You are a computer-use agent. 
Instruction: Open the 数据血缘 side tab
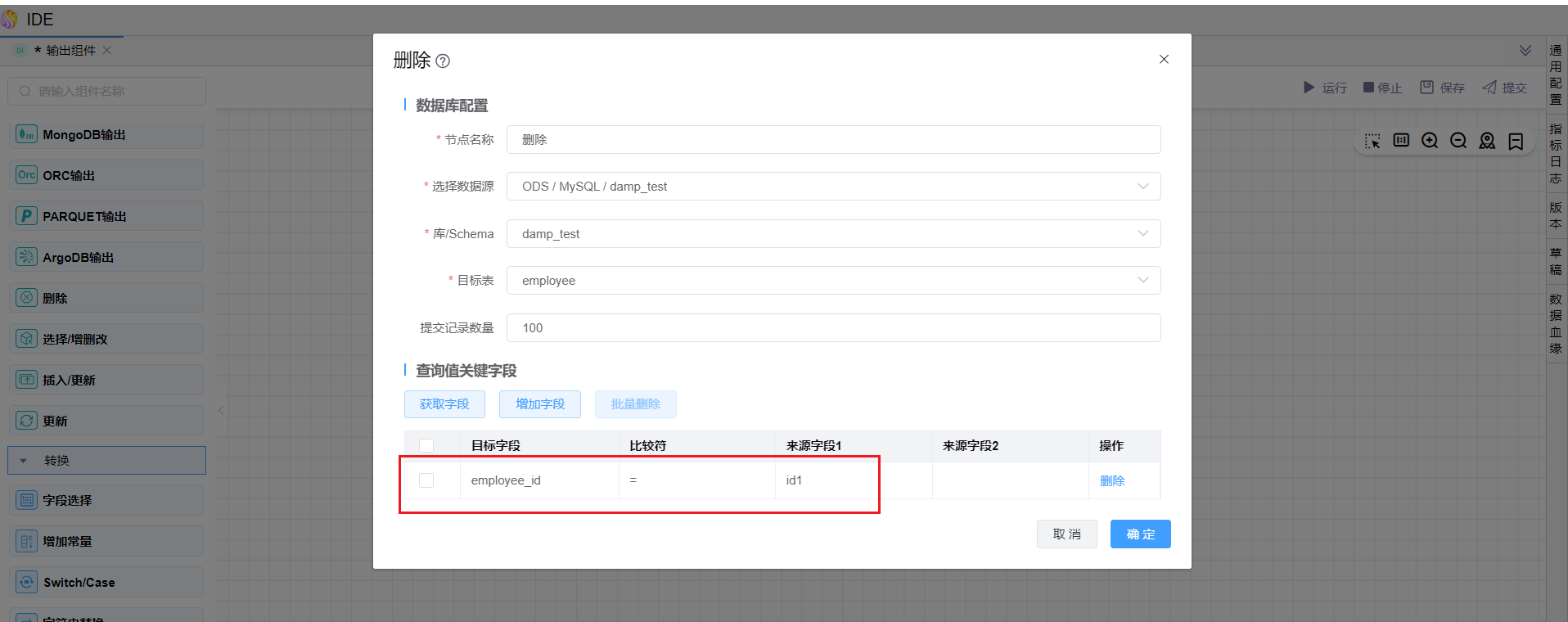(x=1556, y=323)
